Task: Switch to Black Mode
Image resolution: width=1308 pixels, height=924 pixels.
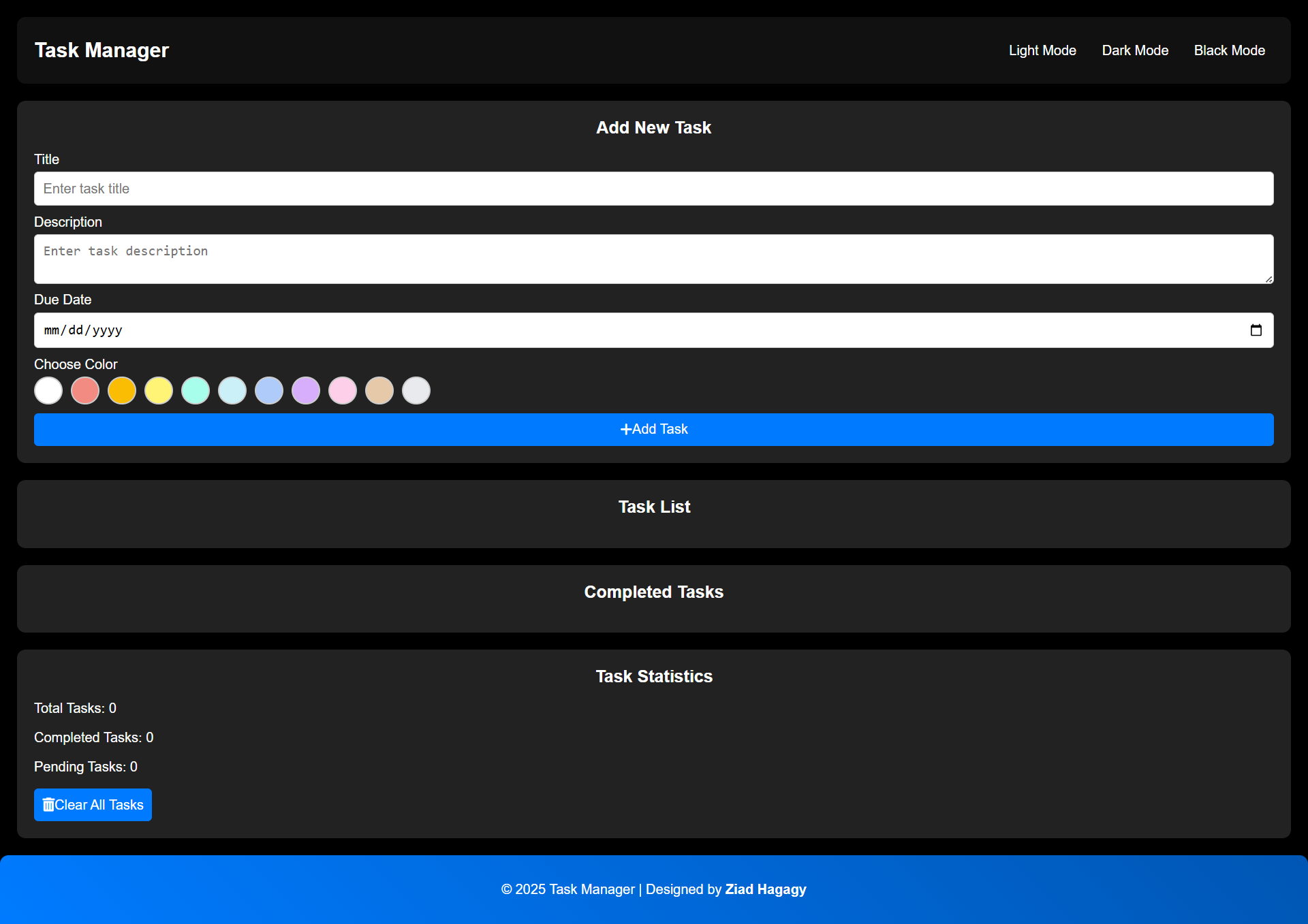Action: point(1229,50)
